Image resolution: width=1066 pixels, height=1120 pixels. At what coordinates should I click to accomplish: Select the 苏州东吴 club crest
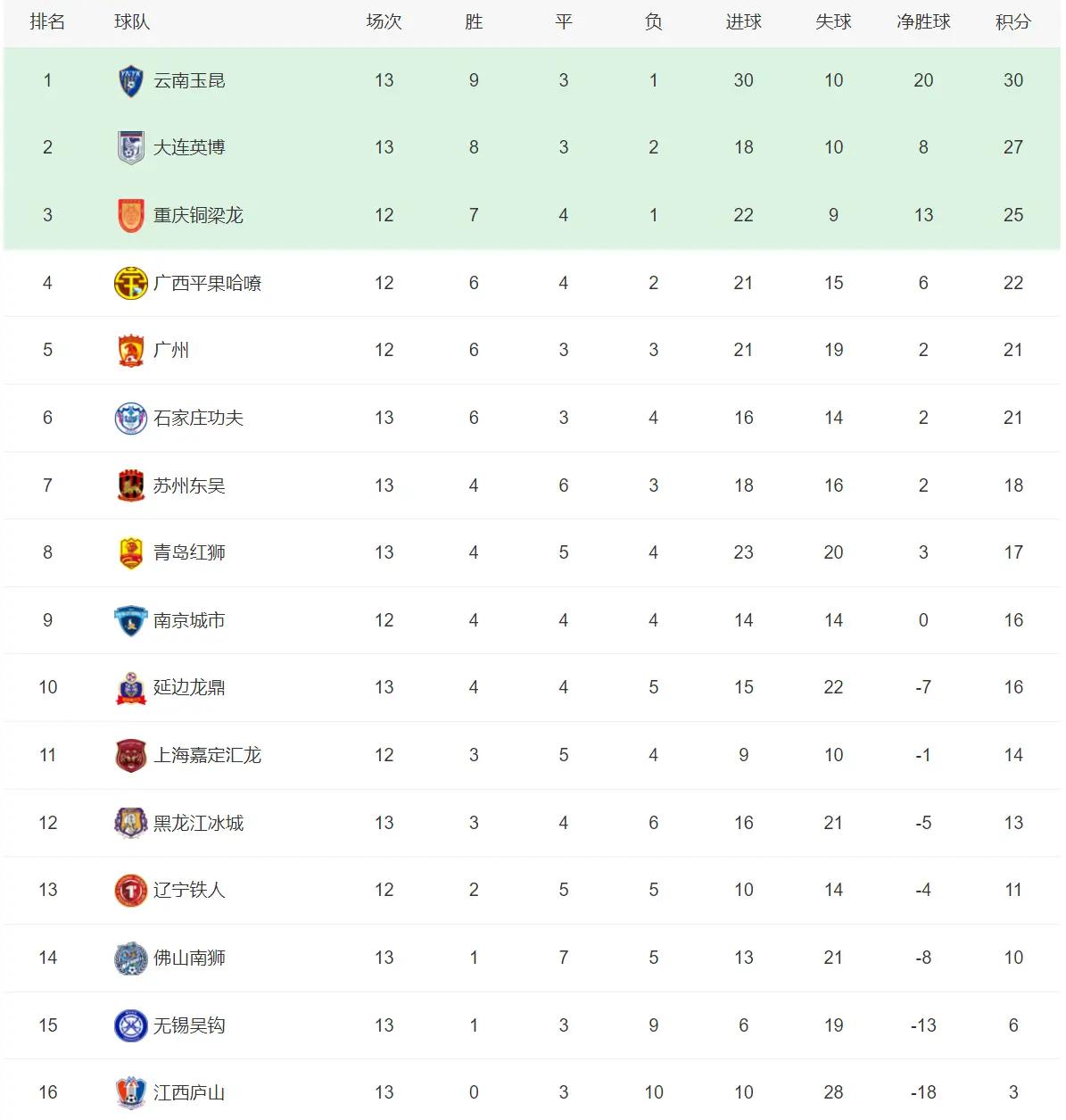pyautogui.click(x=131, y=486)
